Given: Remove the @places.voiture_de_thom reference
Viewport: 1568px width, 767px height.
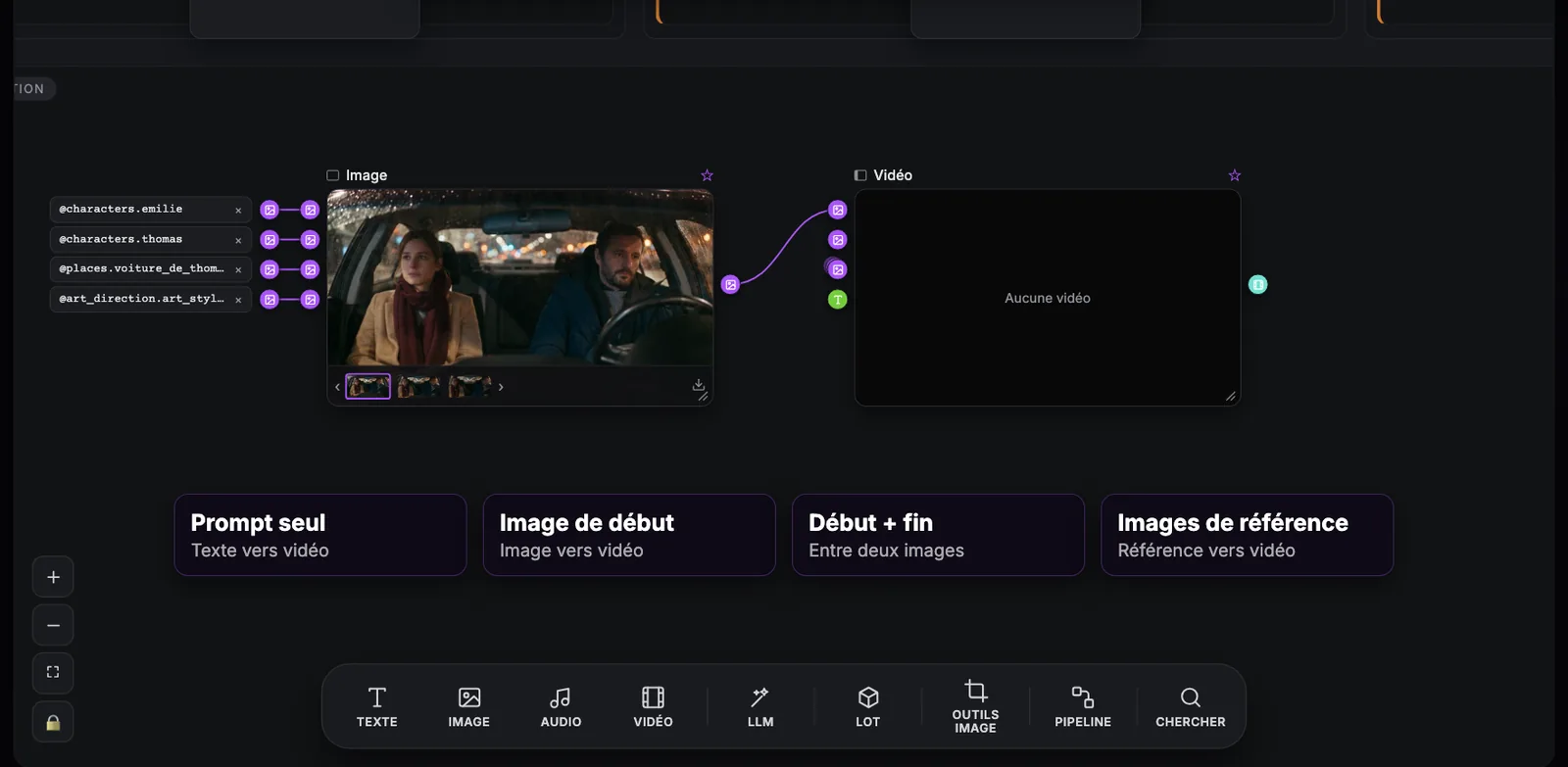Looking at the screenshot, I should pyautogui.click(x=238, y=269).
